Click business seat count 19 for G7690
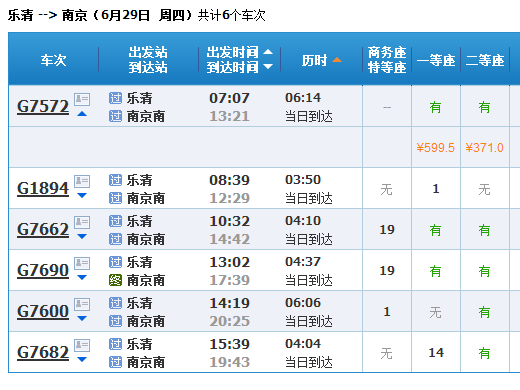Viewport: 520px width, 390px height. (387, 271)
